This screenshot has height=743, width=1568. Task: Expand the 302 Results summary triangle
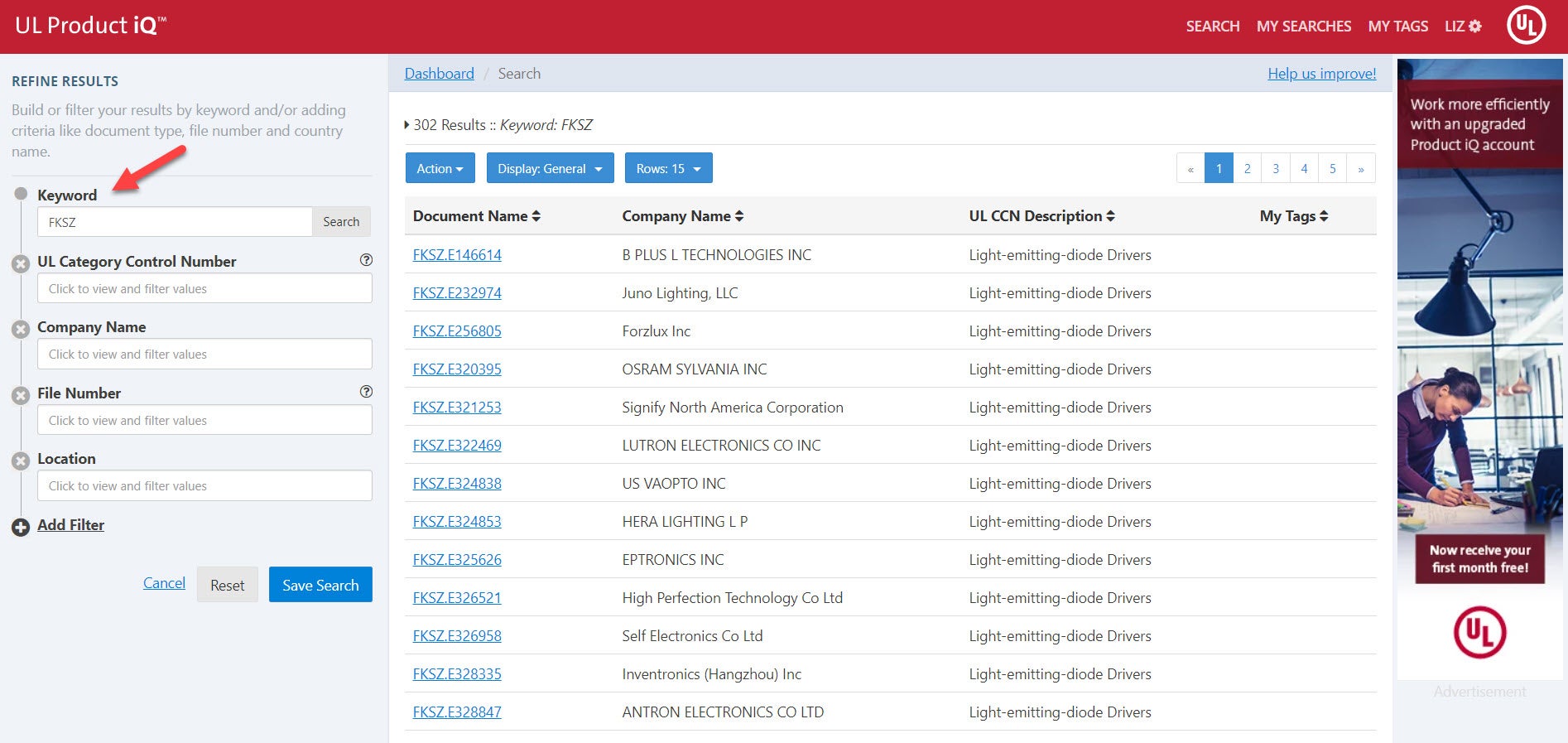[406, 125]
